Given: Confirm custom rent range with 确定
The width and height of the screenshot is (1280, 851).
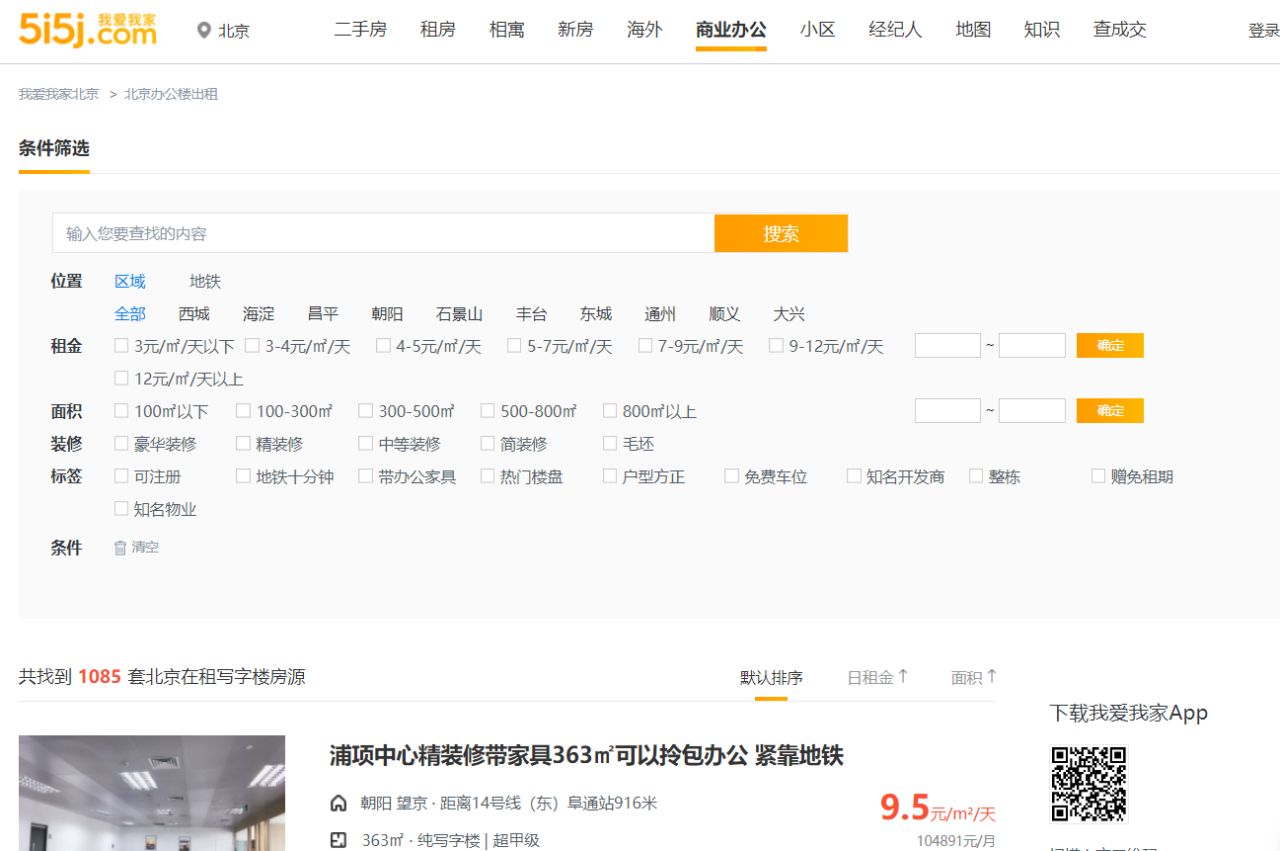Looking at the screenshot, I should (1110, 345).
